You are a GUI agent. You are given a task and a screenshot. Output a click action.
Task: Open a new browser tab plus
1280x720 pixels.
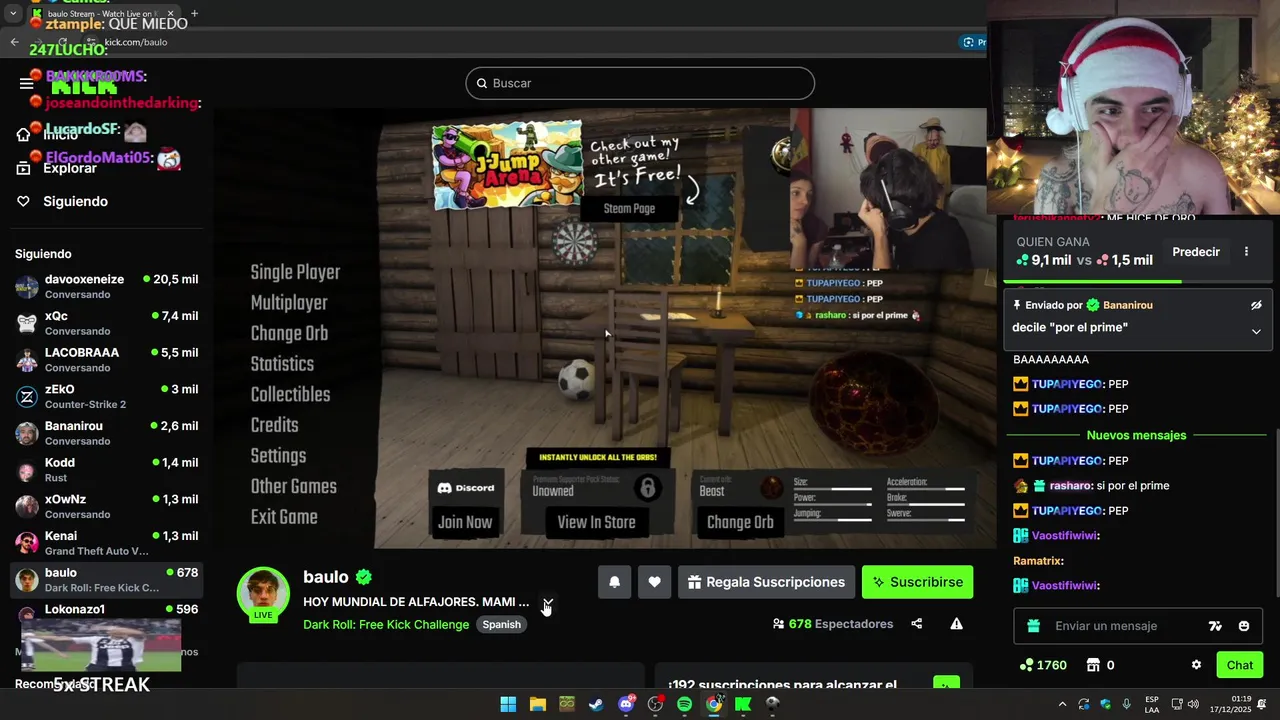click(x=194, y=14)
